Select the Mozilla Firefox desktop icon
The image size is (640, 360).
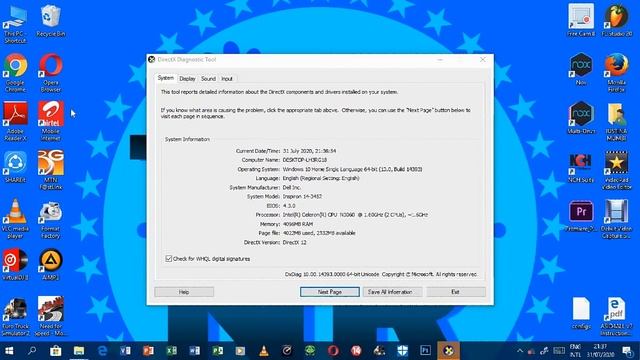pyautogui.click(x=617, y=73)
